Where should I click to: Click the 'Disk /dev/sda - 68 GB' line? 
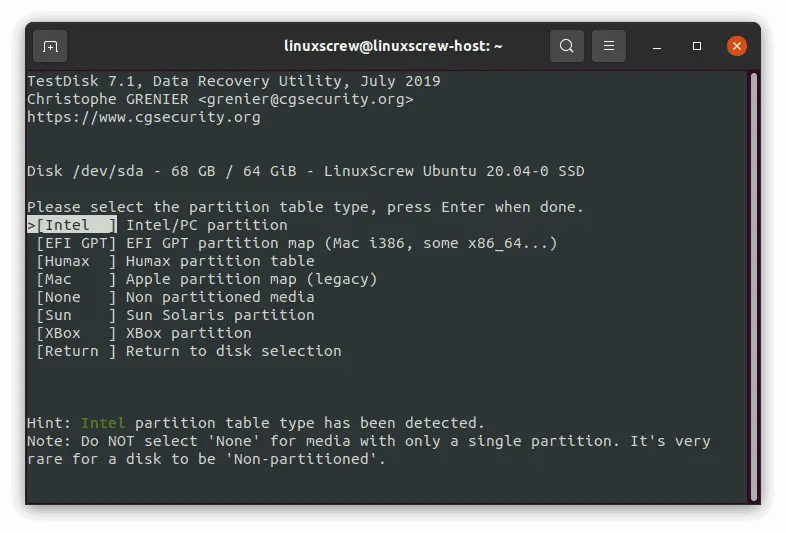point(306,171)
